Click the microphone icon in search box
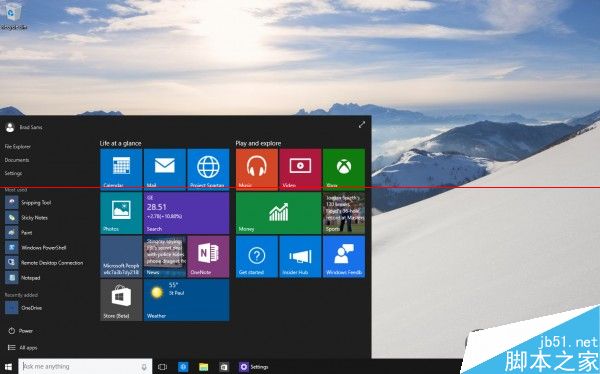The image size is (600, 374). click(144, 367)
